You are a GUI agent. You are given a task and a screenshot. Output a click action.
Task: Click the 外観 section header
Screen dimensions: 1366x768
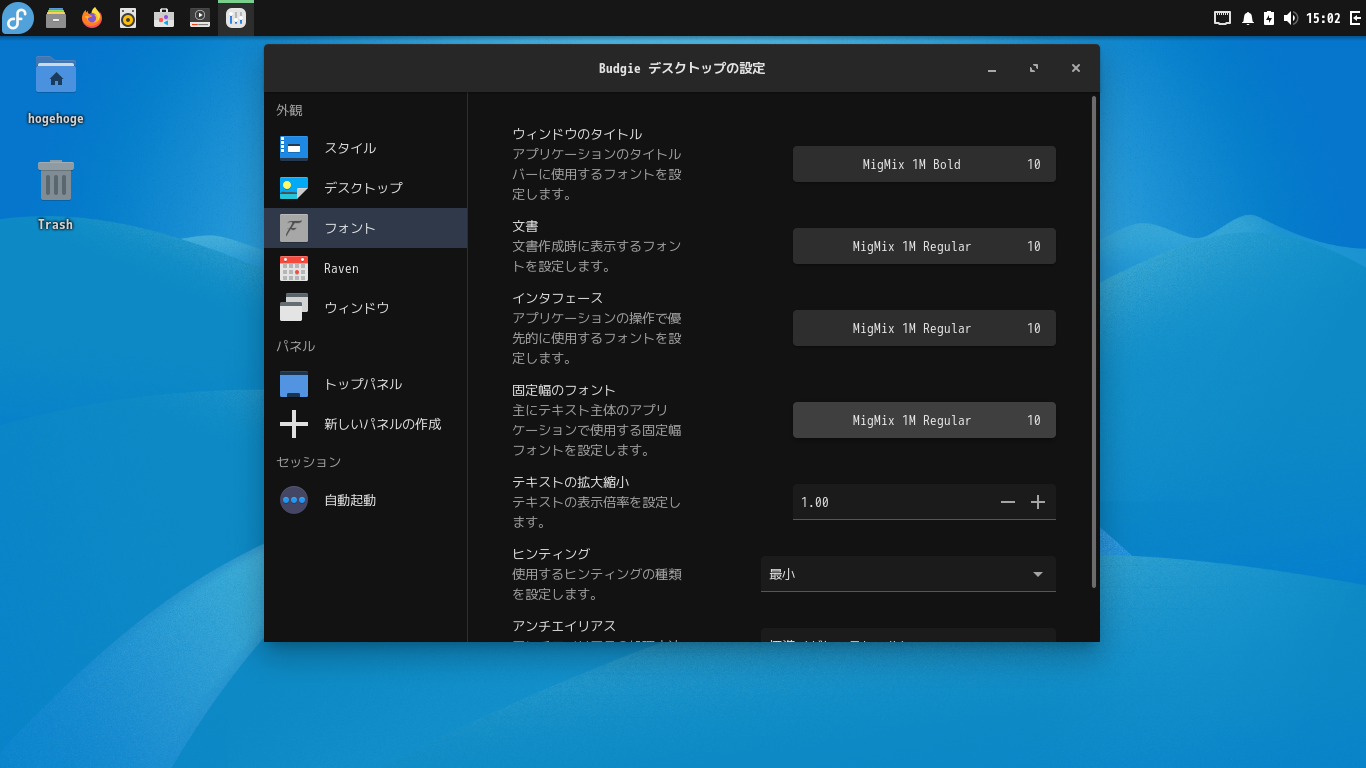click(289, 110)
